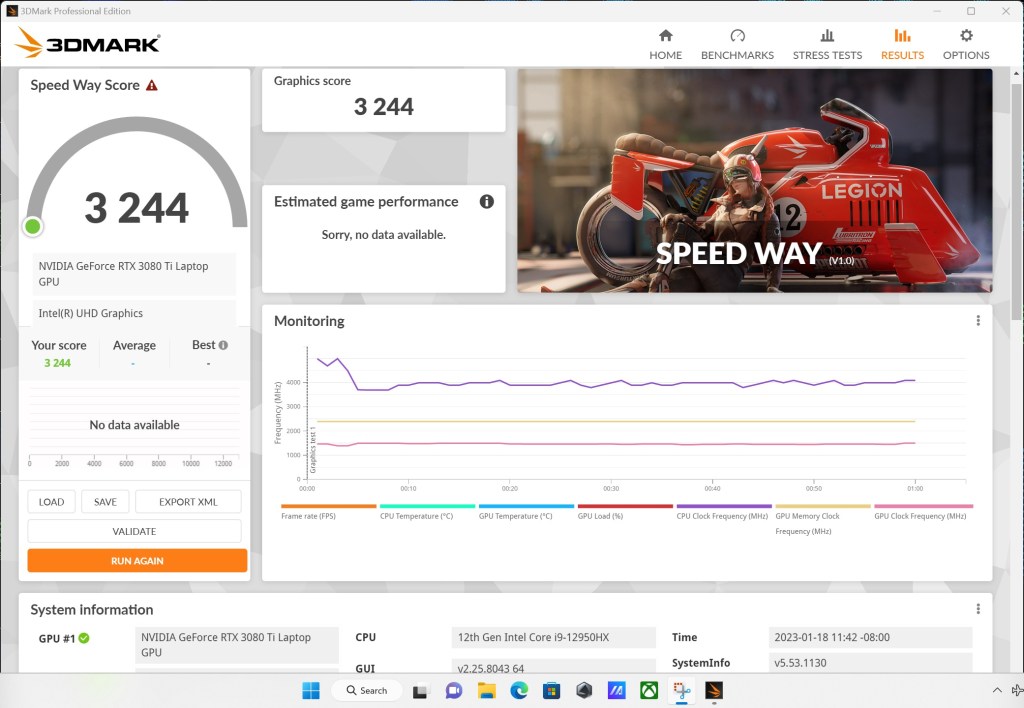Export results using EXPORT XML
Screen dimensions: 1024x708
coord(188,501)
